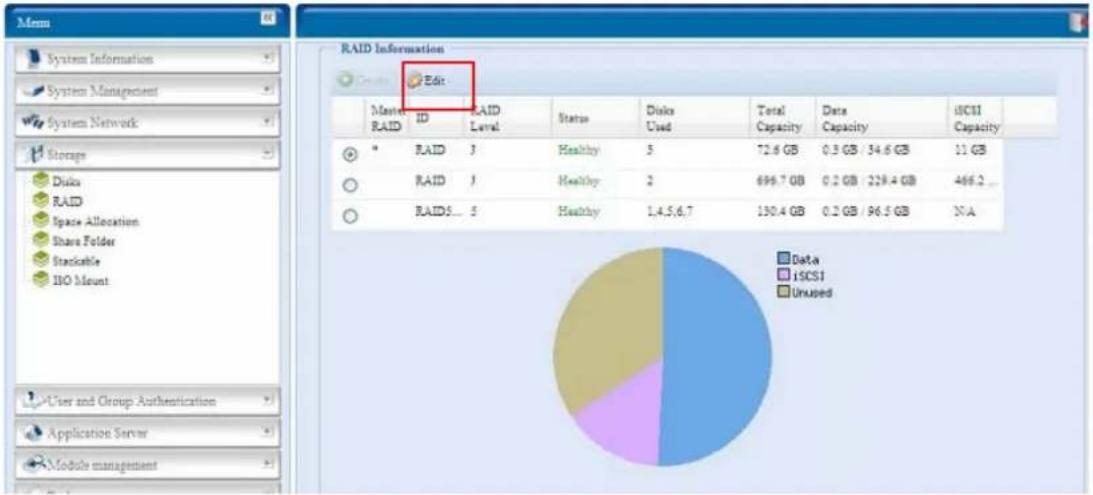Click the green icon beside Disks

coord(39,181)
